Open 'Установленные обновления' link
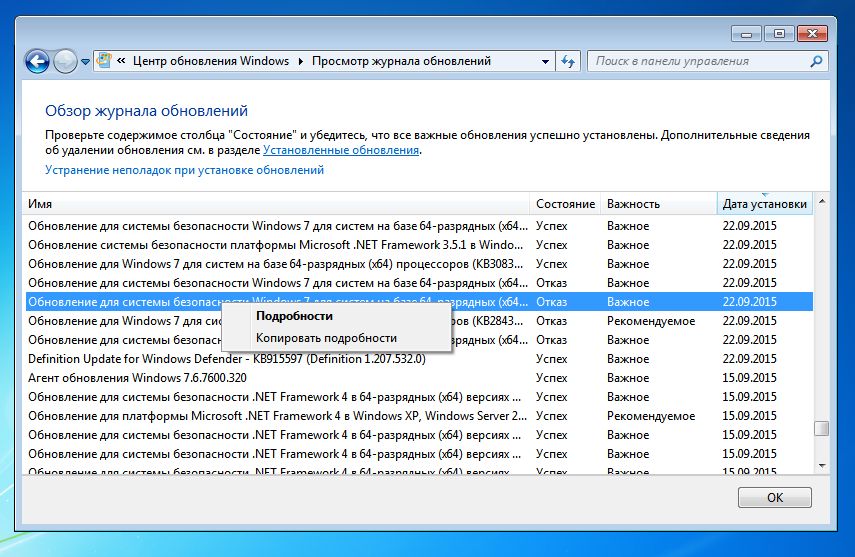This screenshot has width=855, height=557. click(341, 150)
